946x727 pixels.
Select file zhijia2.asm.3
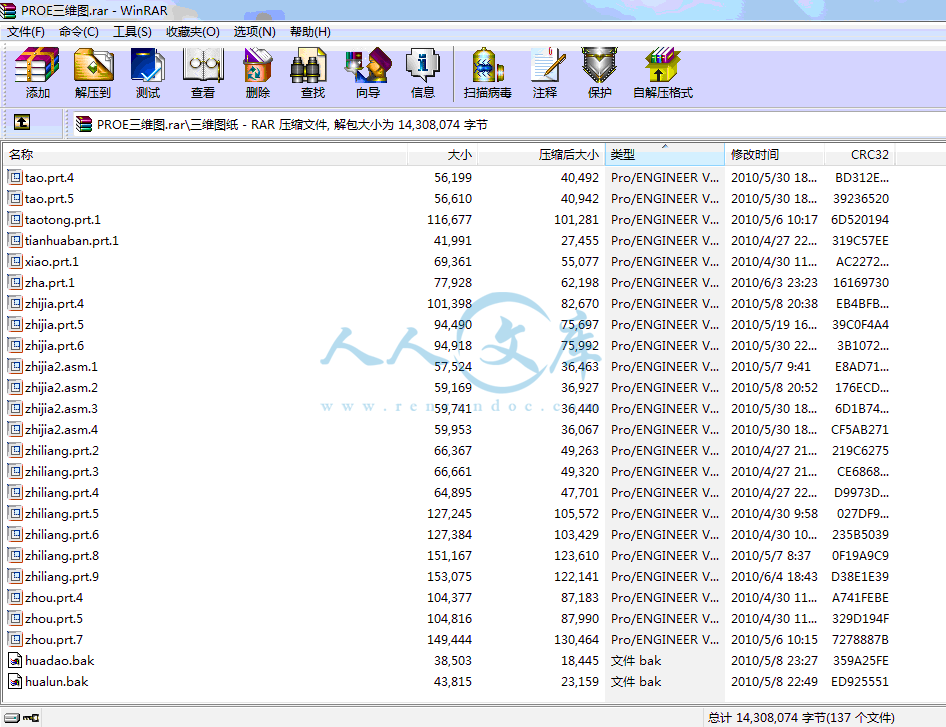pos(62,408)
